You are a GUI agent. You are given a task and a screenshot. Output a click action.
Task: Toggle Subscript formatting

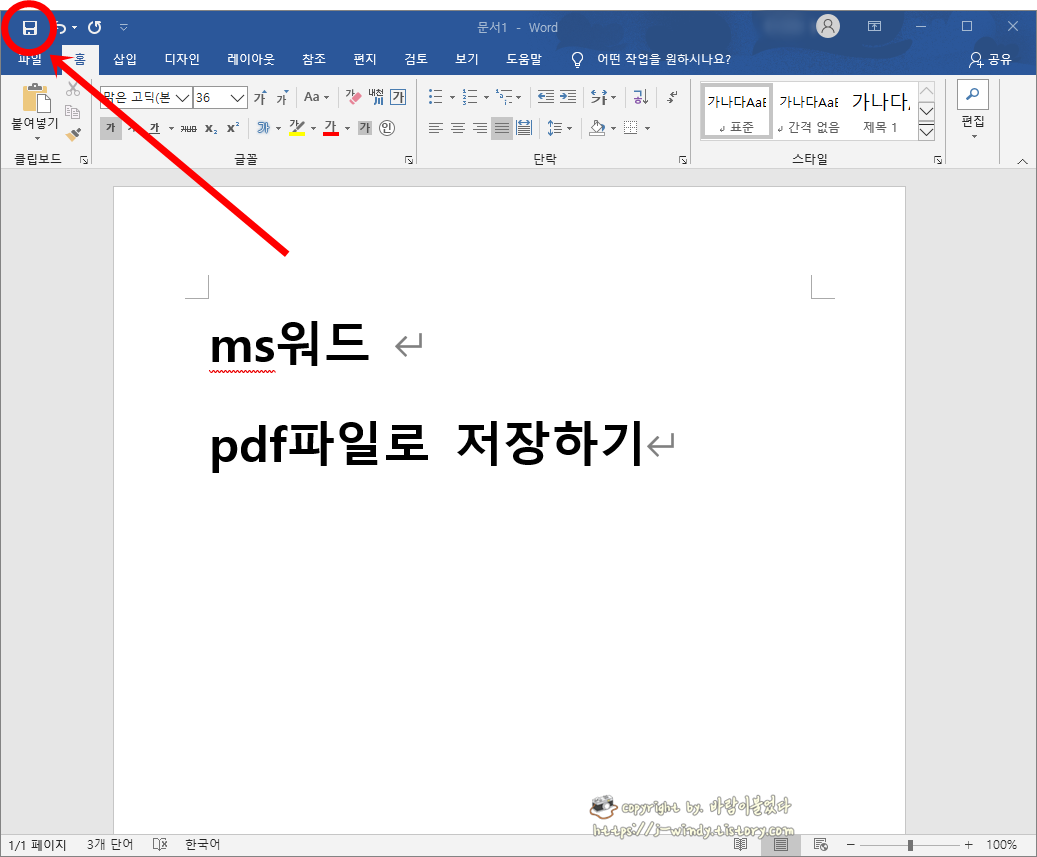coord(211,128)
